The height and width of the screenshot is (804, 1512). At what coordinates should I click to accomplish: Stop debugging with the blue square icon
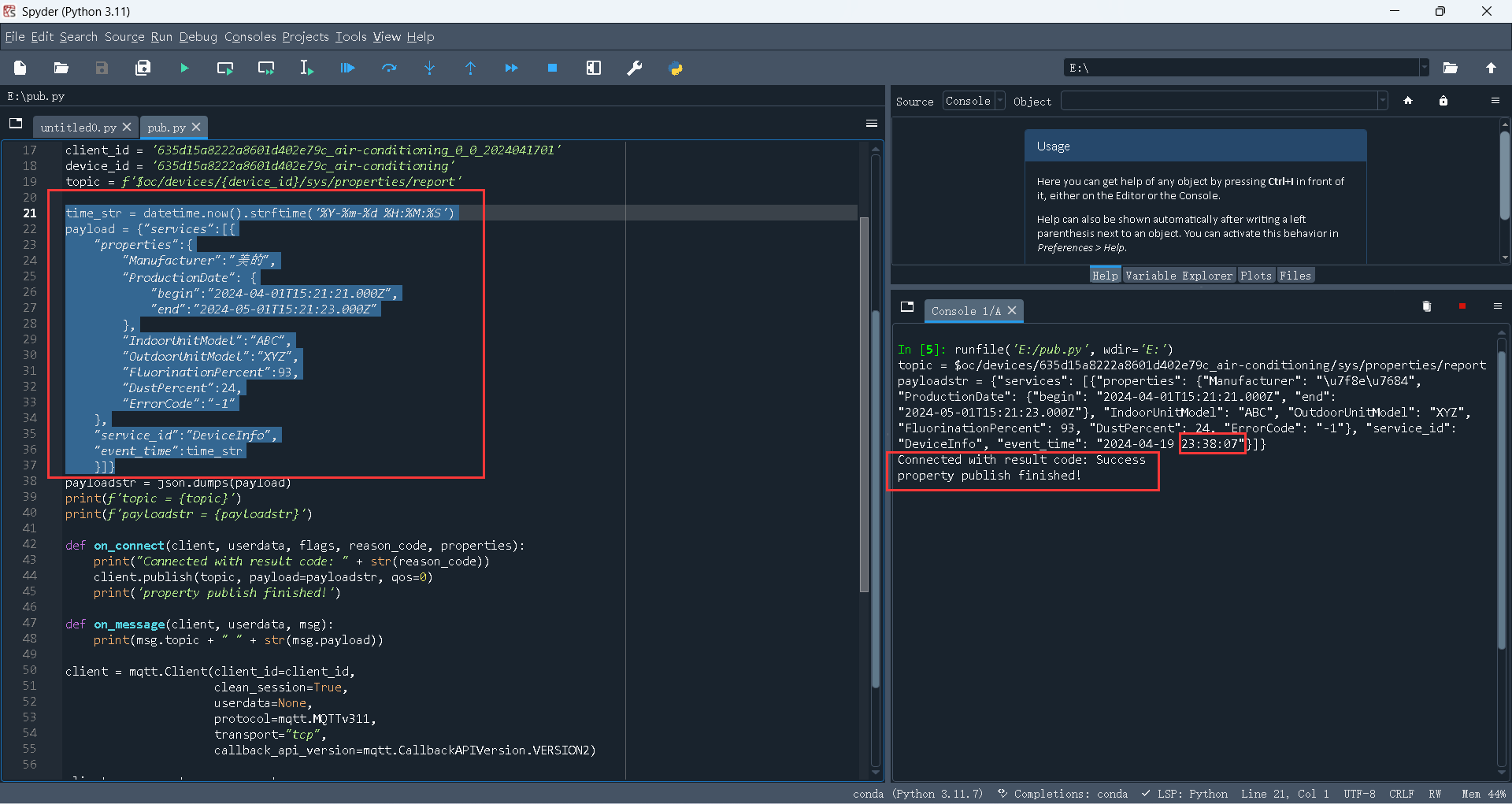[x=552, y=69]
